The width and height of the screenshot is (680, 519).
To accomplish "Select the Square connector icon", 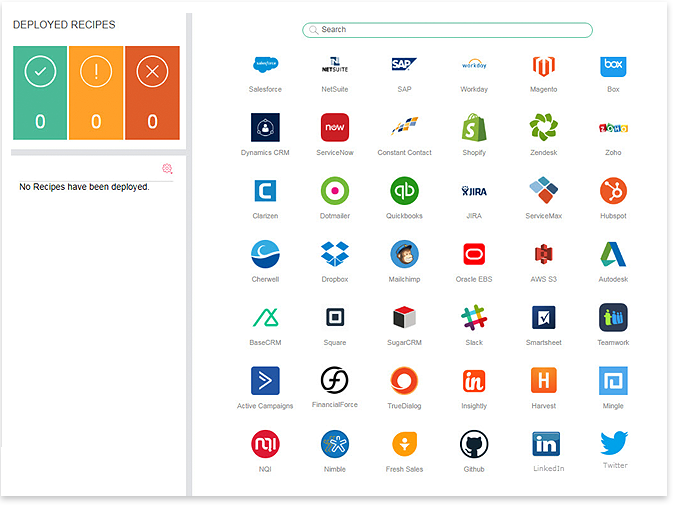I will coord(335,317).
